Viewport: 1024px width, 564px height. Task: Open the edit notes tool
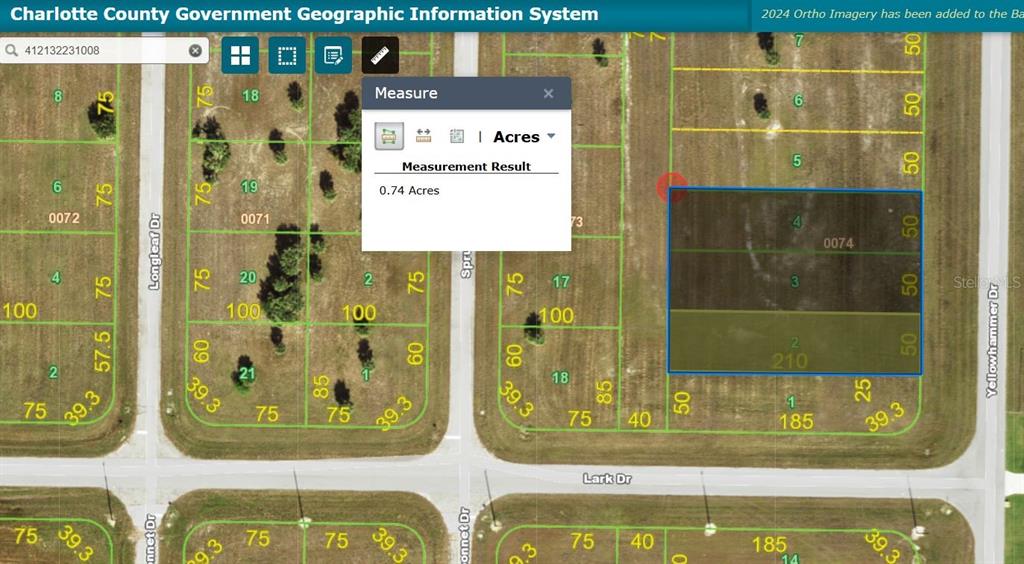pyautogui.click(x=333, y=56)
